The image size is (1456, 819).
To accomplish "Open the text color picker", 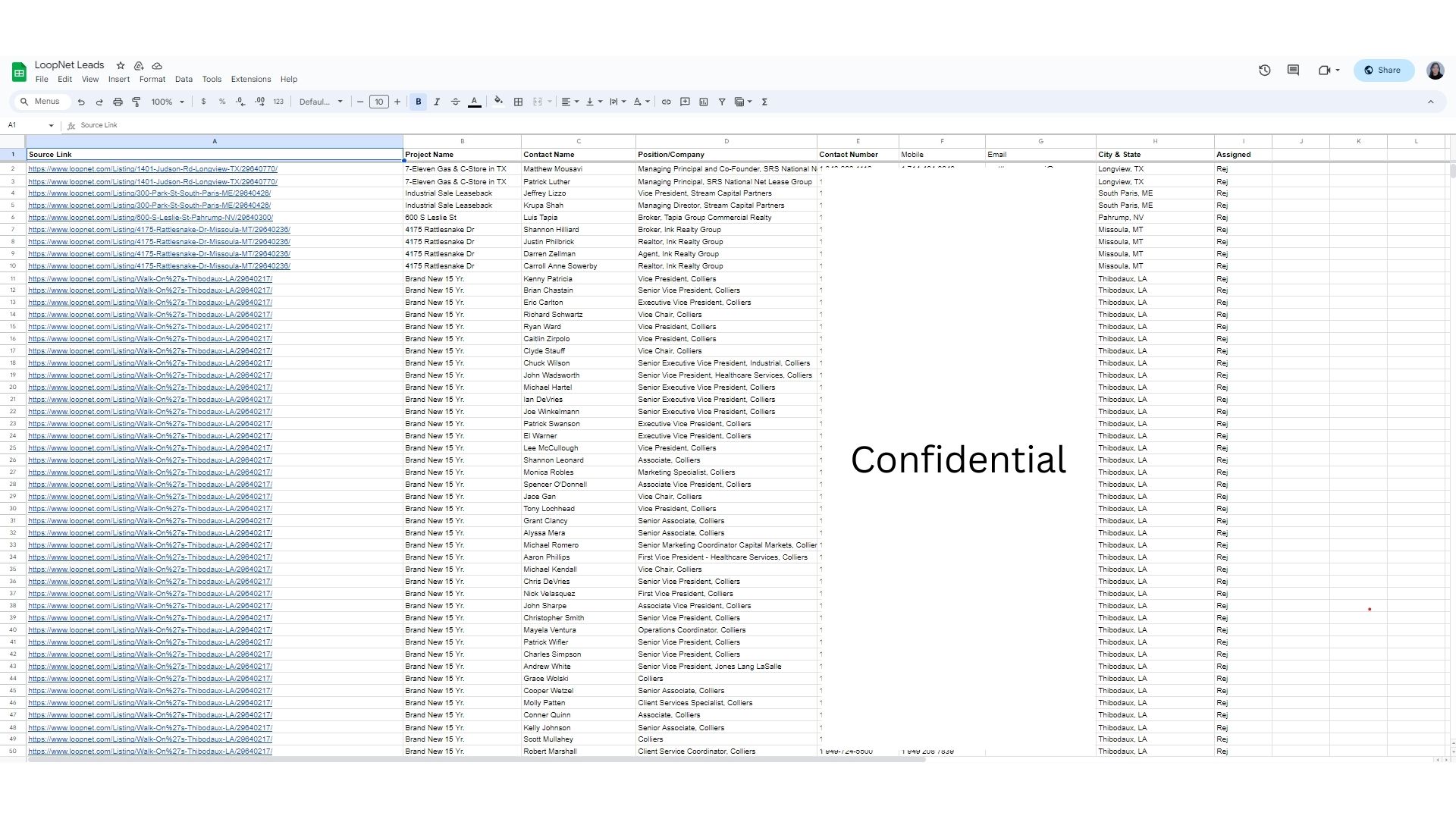I will pyautogui.click(x=475, y=102).
